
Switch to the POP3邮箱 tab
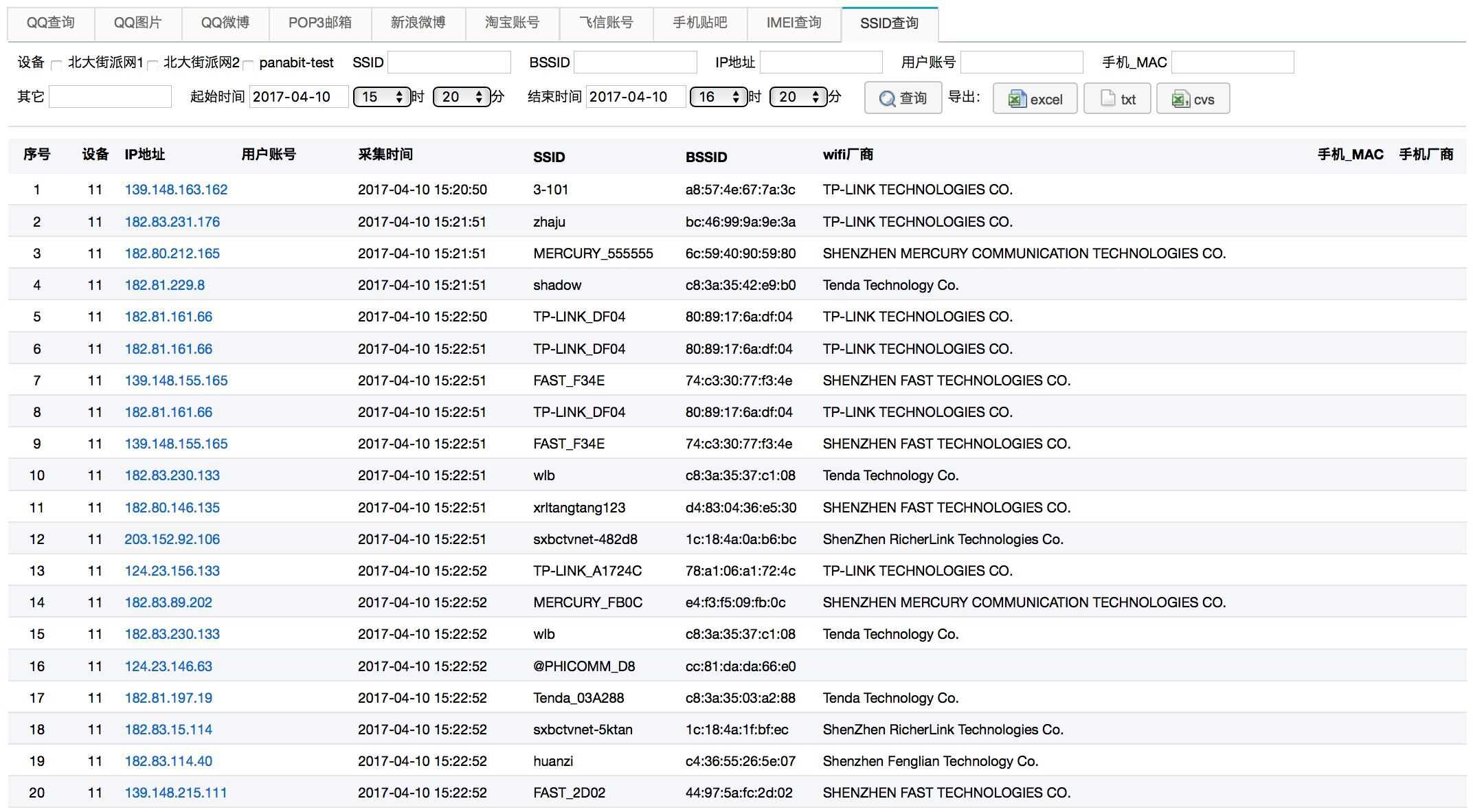320,23
